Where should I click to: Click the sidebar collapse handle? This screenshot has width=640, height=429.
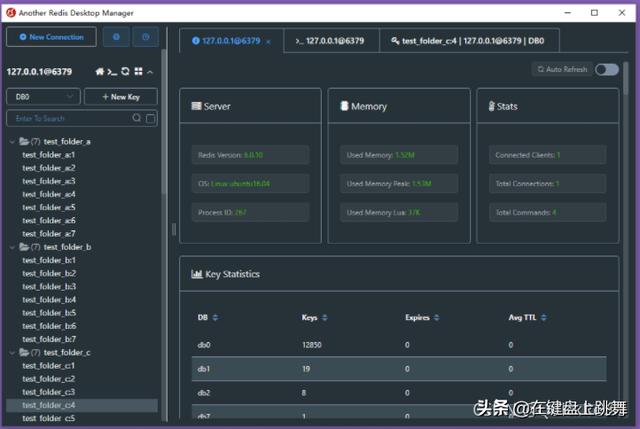pos(174,229)
